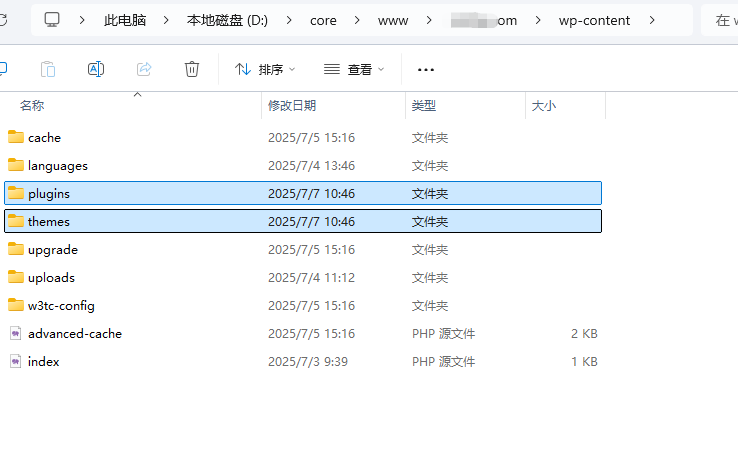Click PHP 源文件 type of index
738x449 pixels.
tap(443, 361)
